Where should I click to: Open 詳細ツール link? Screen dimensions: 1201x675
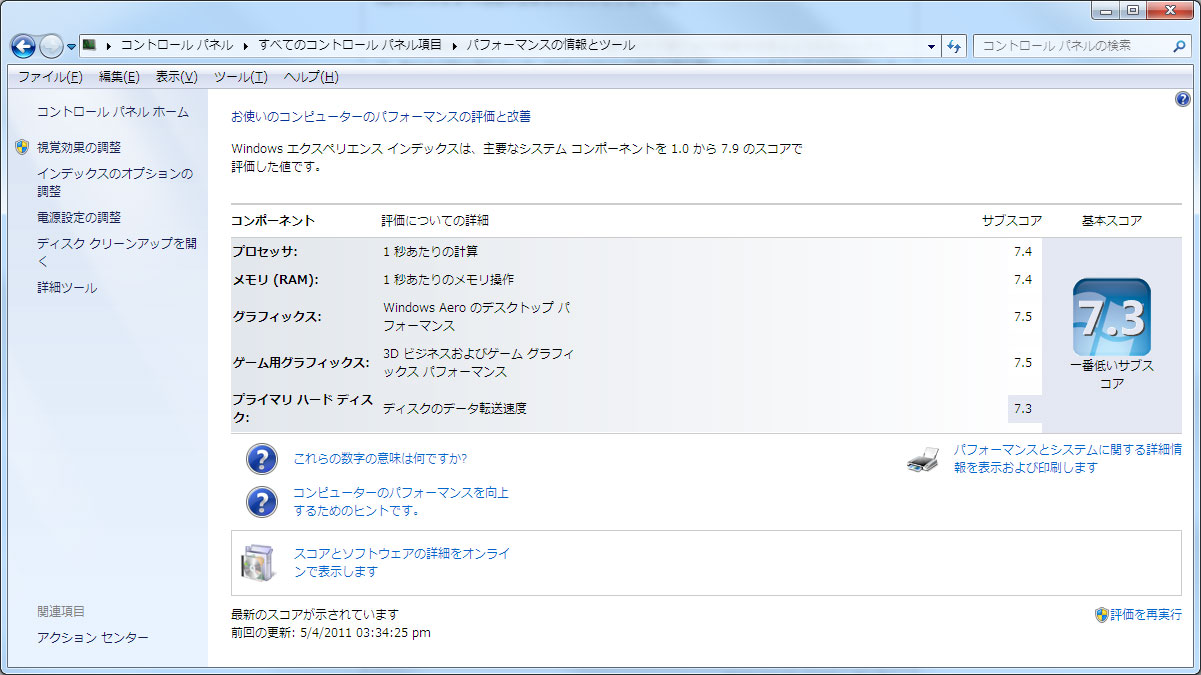coord(67,288)
